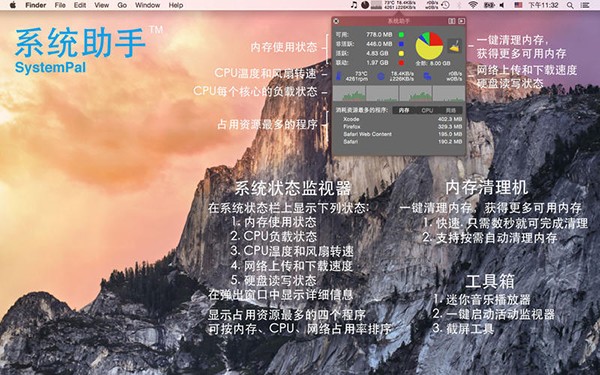Open Time Machine icon in menu bar
This screenshot has width=600, height=375.
point(445,5)
